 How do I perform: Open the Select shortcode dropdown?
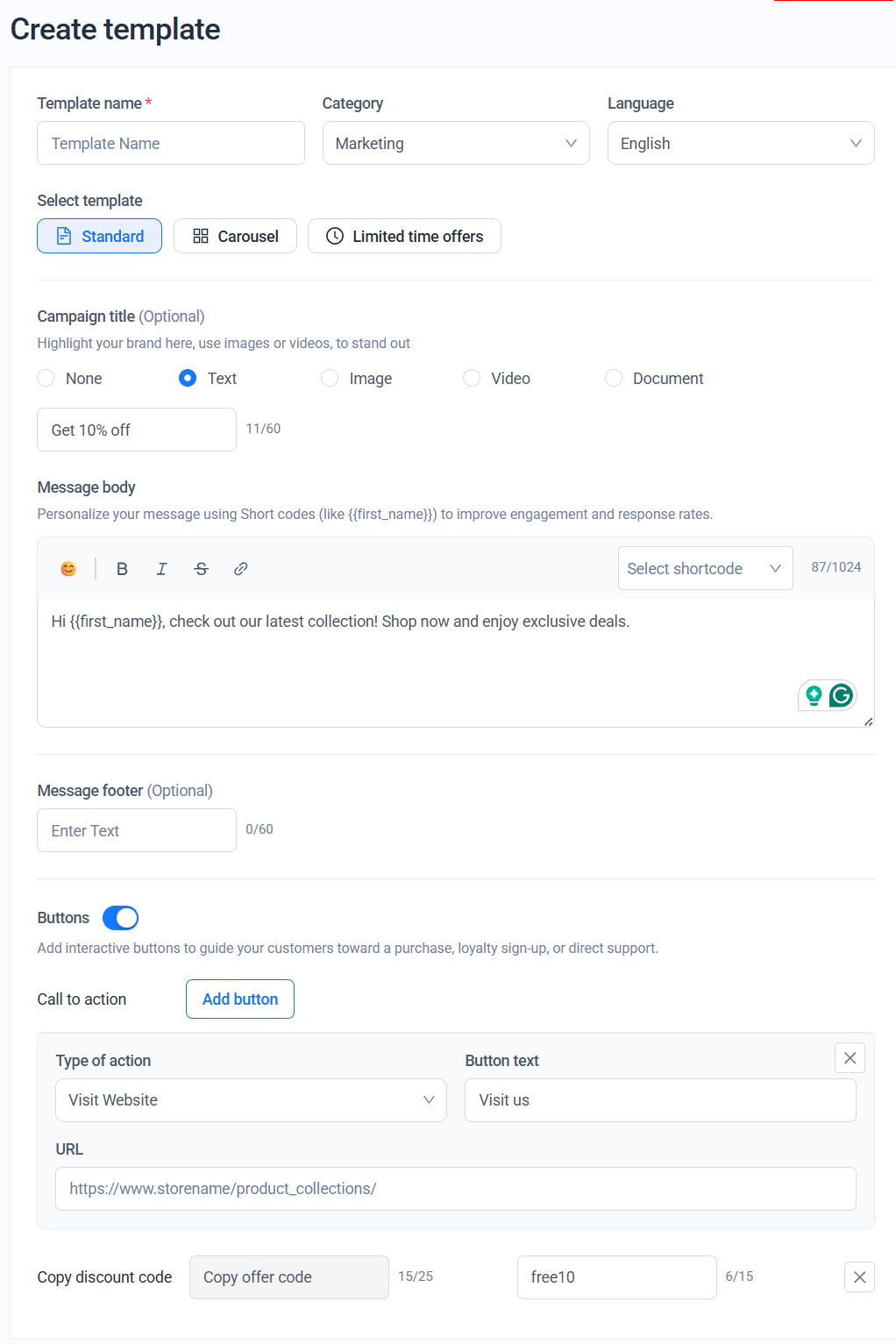(x=704, y=569)
